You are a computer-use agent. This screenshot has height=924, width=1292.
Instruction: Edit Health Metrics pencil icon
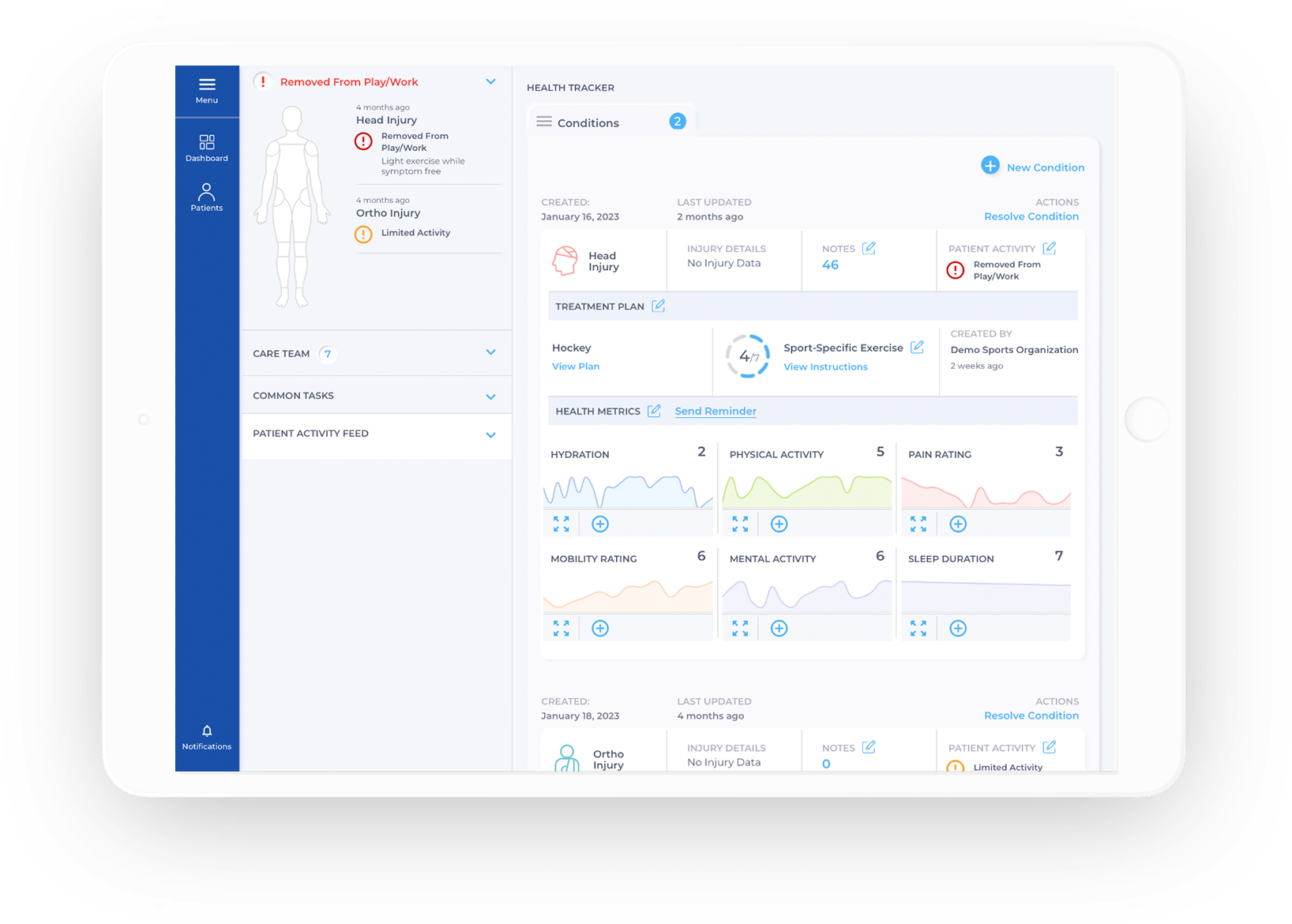pyautogui.click(x=654, y=411)
